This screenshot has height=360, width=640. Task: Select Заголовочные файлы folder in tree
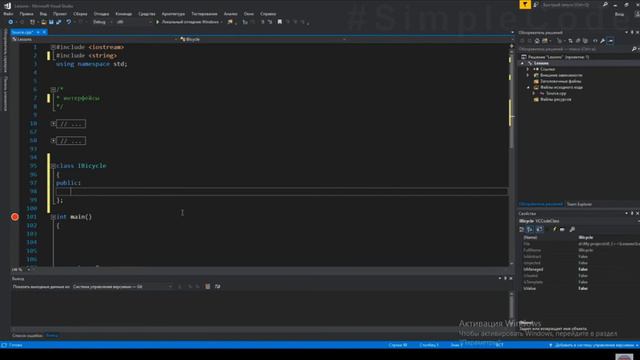point(560,81)
